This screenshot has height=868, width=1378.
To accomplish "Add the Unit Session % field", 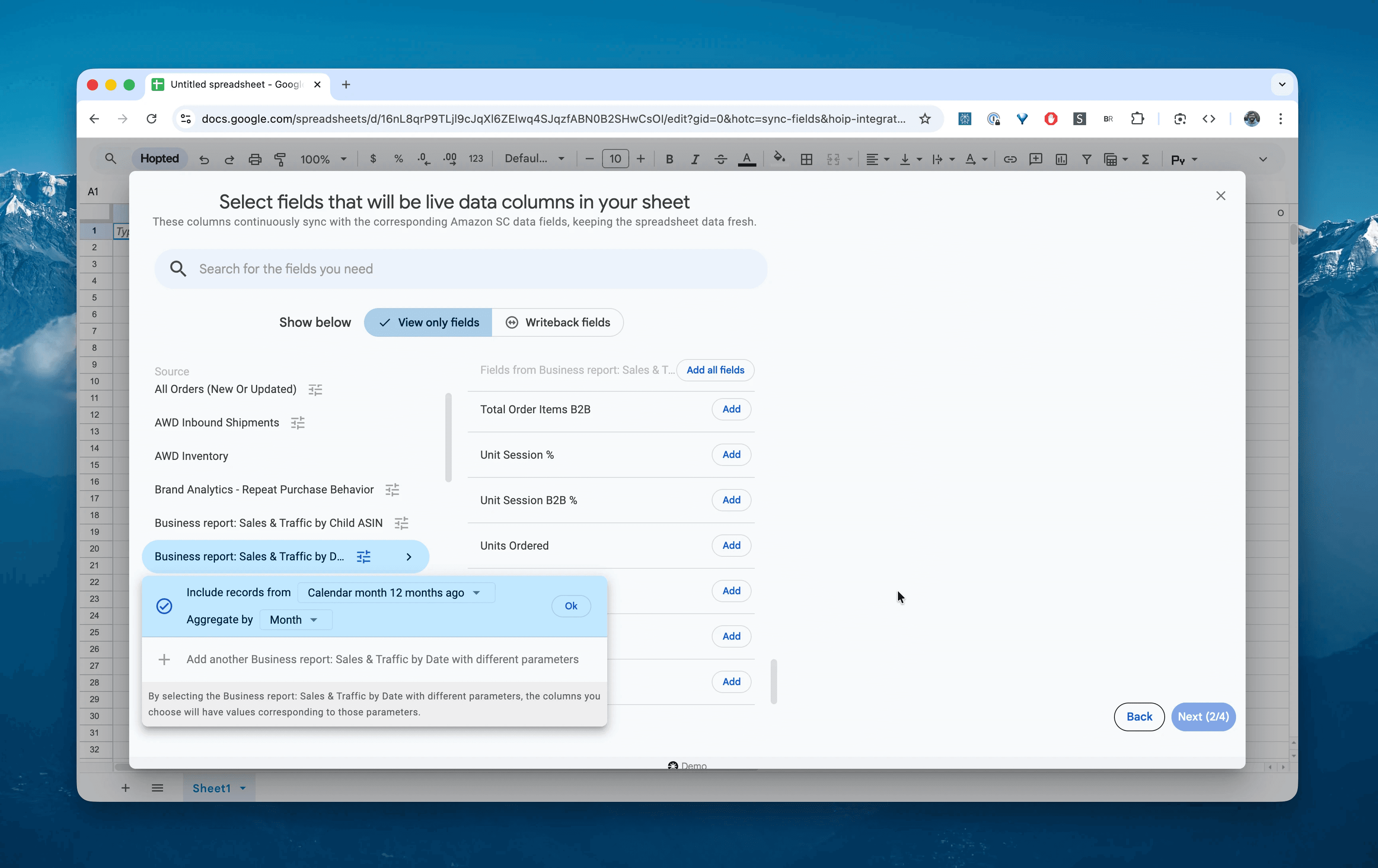I will point(731,455).
